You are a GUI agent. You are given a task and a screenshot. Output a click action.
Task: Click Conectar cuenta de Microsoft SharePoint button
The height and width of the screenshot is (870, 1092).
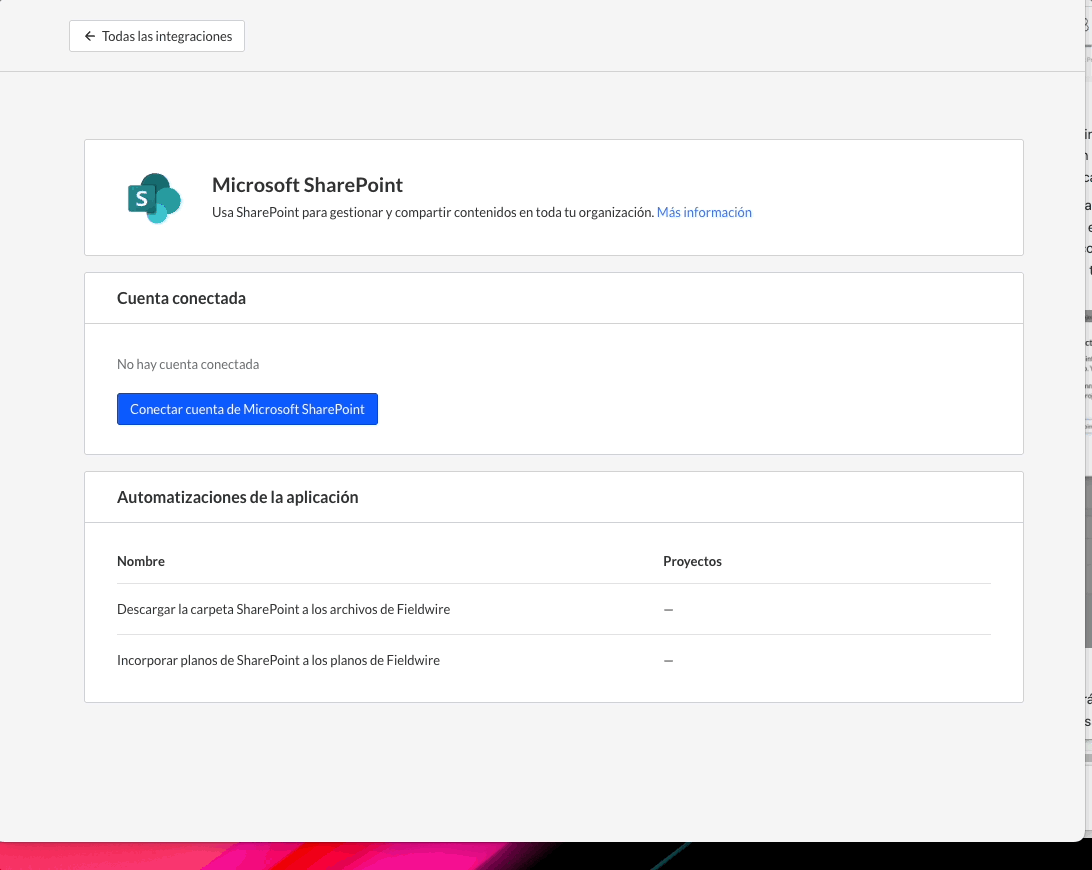click(247, 409)
